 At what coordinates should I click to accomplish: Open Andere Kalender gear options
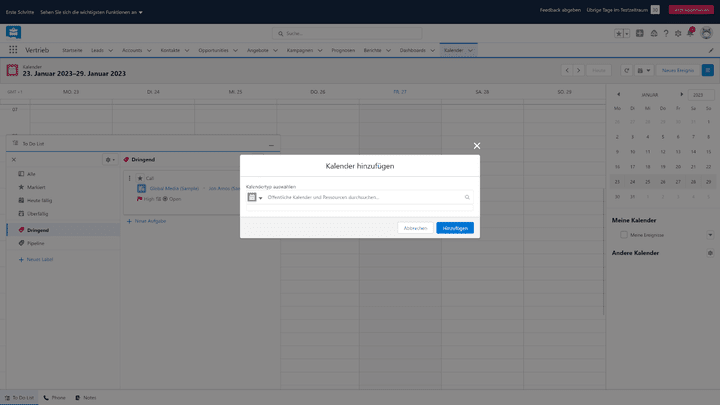(x=710, y=253)
